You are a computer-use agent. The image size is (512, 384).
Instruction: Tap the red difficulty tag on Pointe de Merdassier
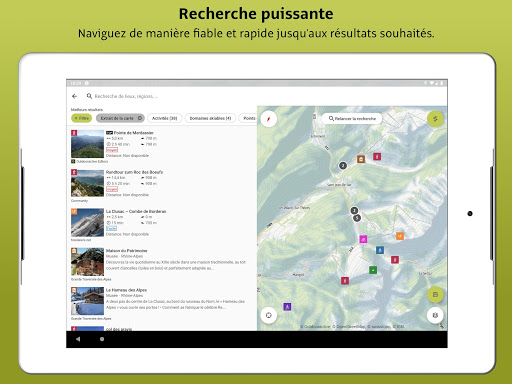tap(112, 150)
